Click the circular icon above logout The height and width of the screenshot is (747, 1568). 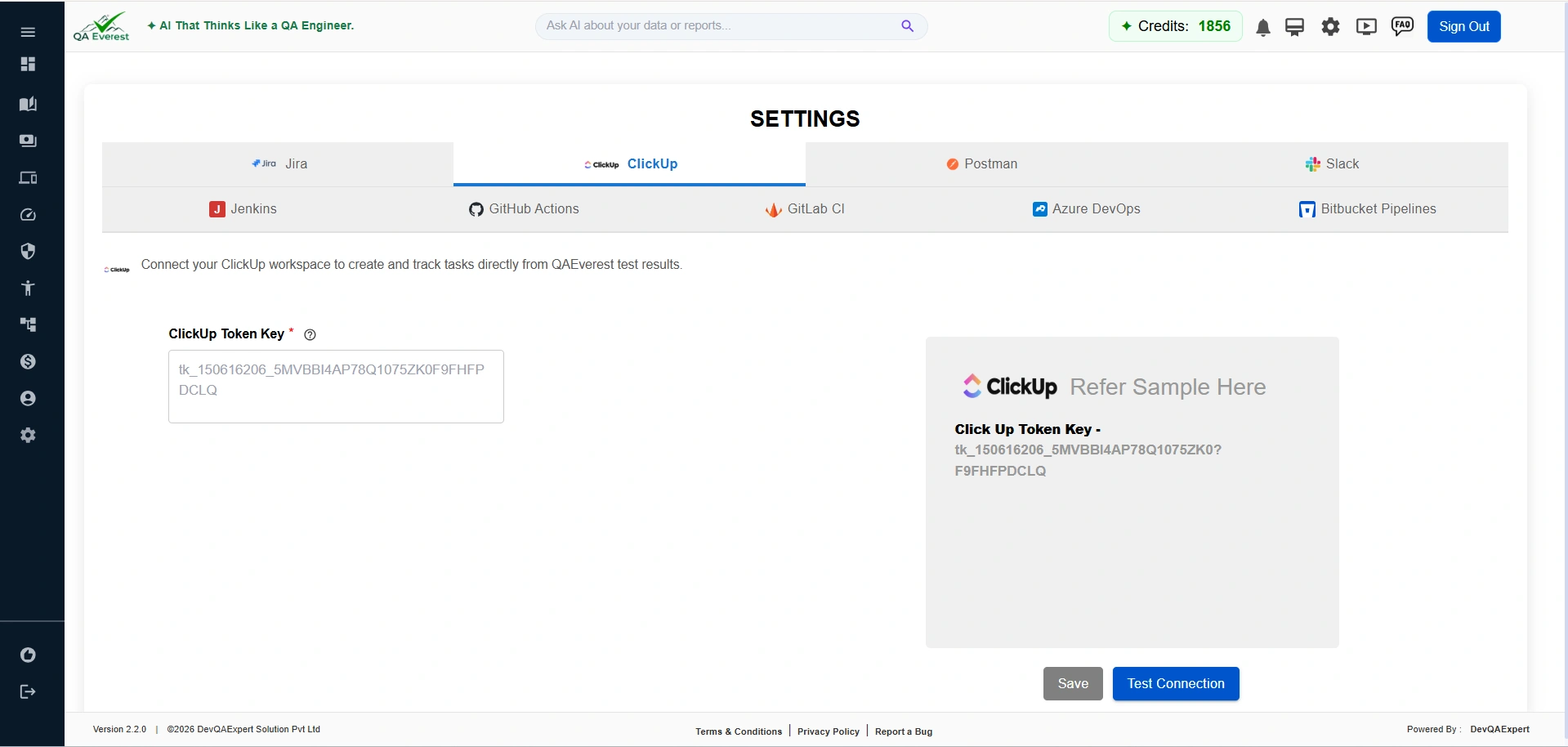coord(28,655)
